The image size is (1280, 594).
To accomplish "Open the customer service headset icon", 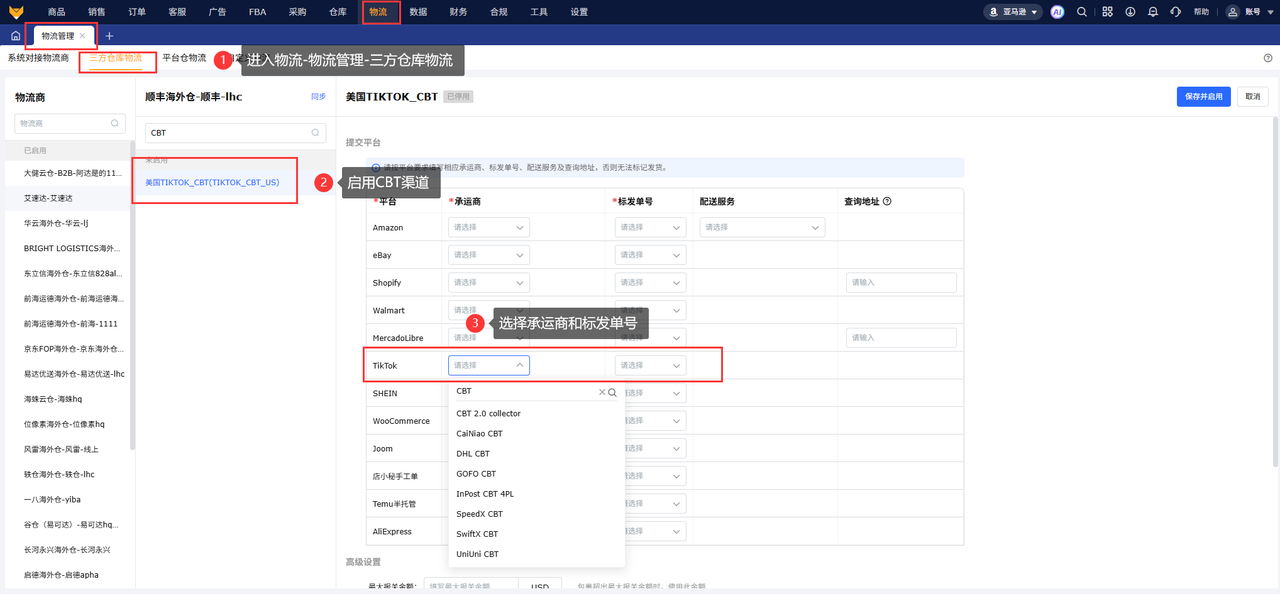I will [x=1176, y=12].
